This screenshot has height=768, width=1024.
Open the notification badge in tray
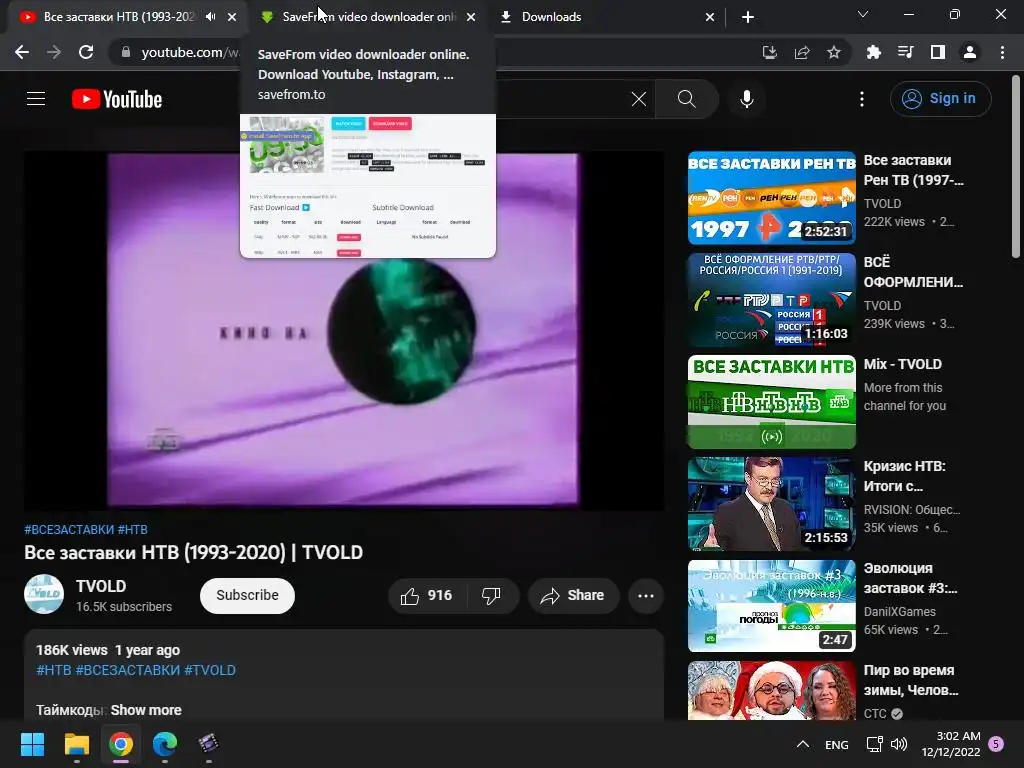996,743
